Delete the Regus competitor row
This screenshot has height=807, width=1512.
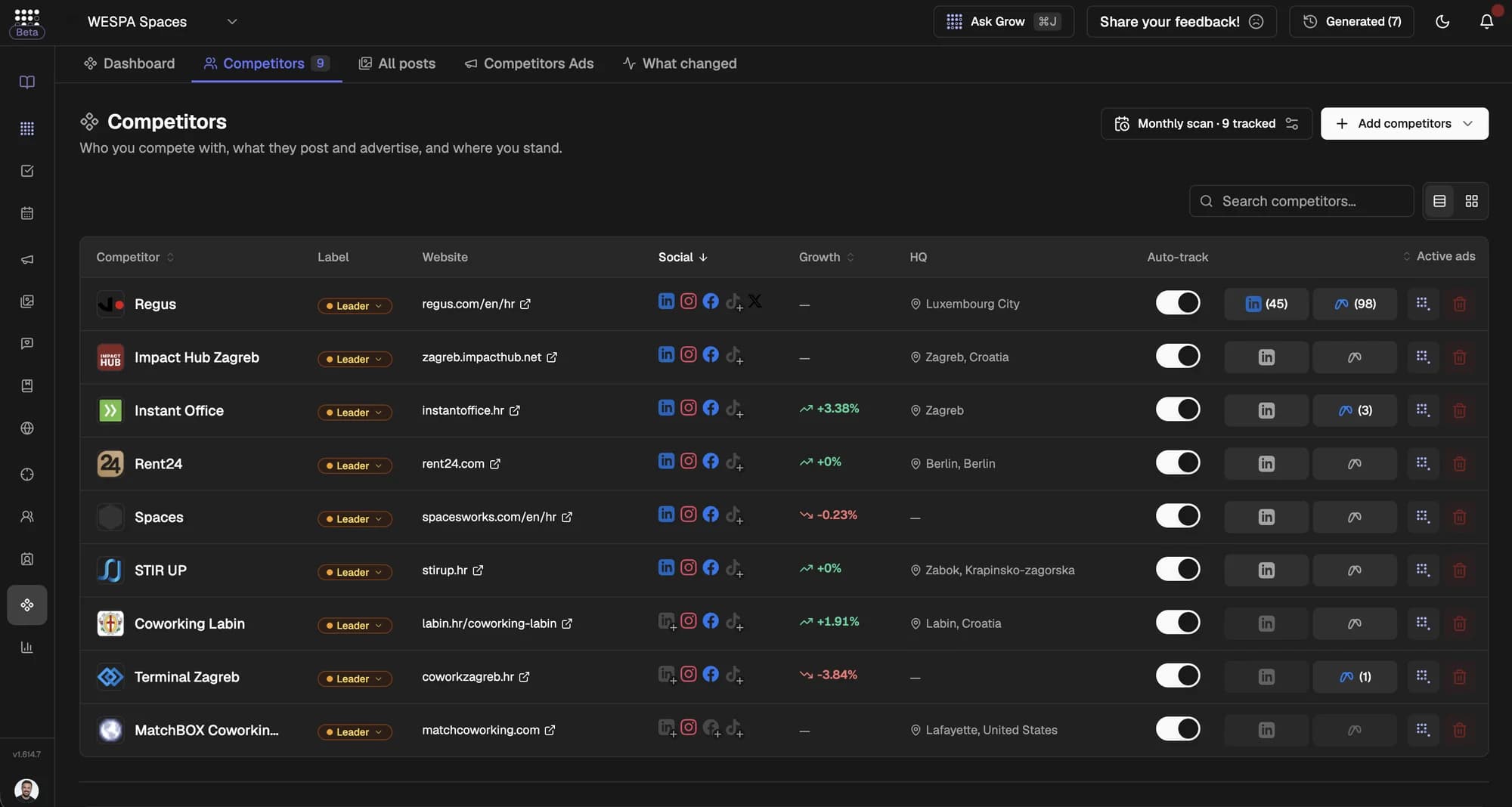tap(1459, 304)
